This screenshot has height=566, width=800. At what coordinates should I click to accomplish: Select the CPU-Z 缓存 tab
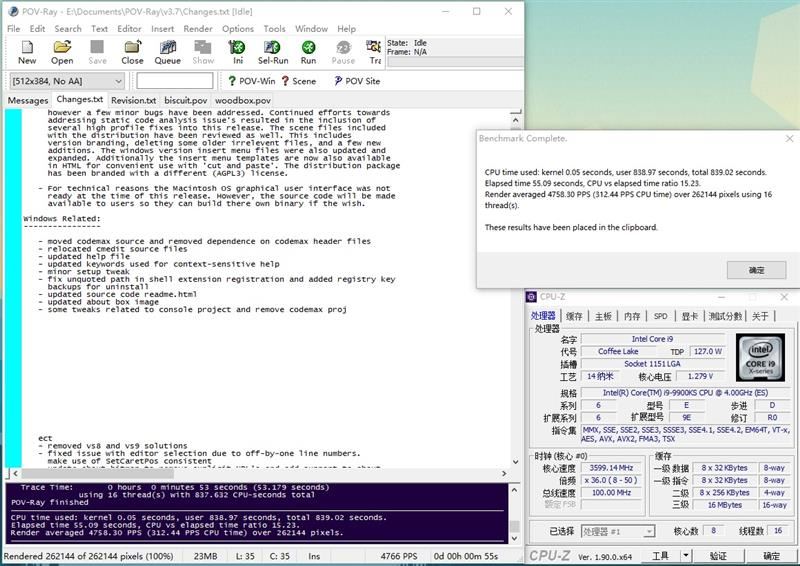pyautogui.click(x=574, y=316)
